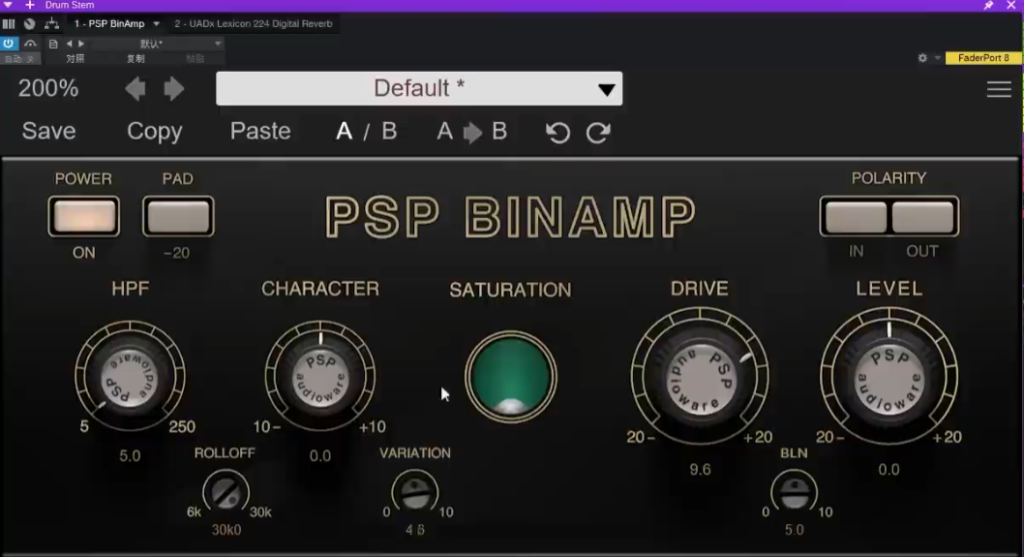Click the round knob icon in host toolbar

(x=29, y=24)
